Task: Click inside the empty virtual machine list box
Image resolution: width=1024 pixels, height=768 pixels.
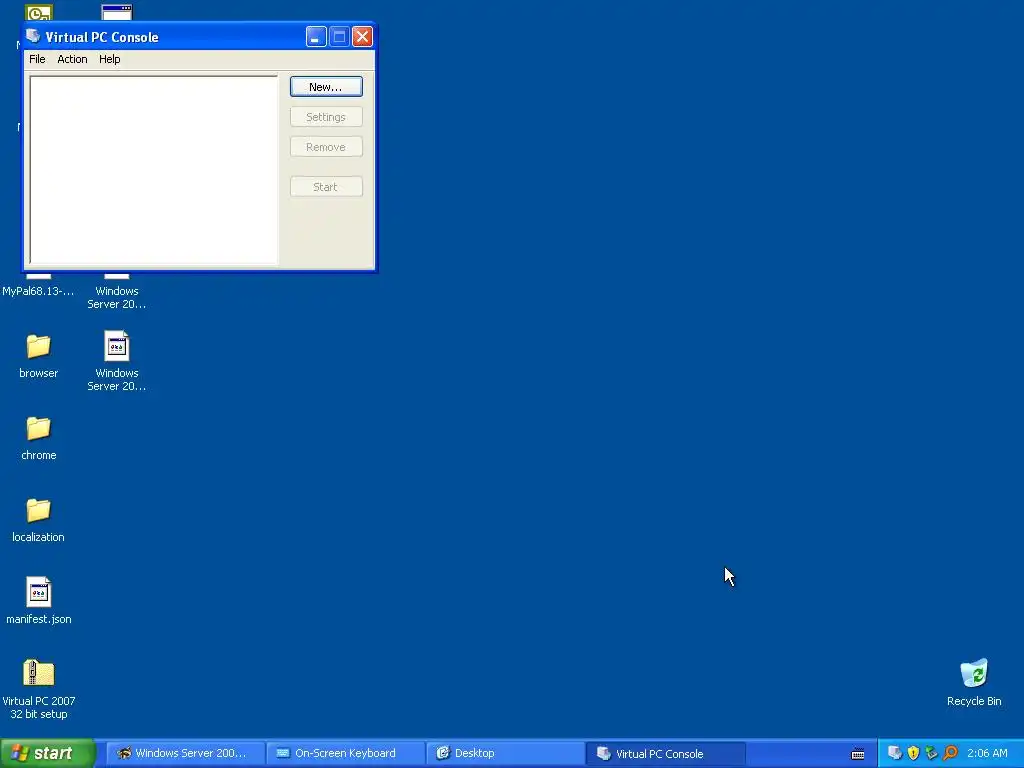Action: pos(153,170)
